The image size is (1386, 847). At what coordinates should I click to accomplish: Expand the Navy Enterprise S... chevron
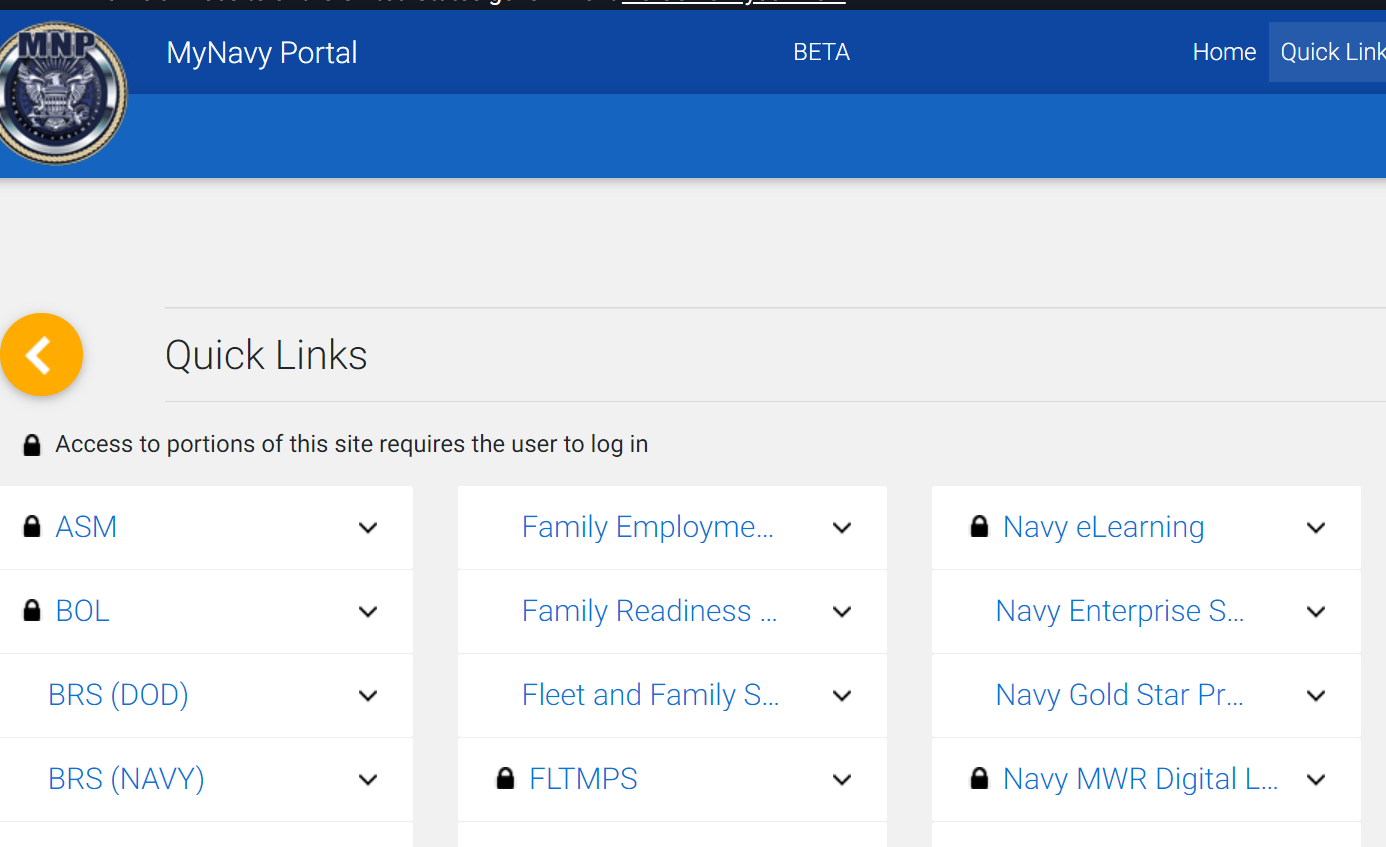(1316, 612)
